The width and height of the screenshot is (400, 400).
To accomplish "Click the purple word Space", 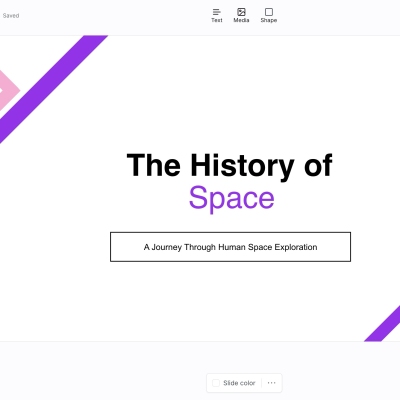I will [232, 198].
